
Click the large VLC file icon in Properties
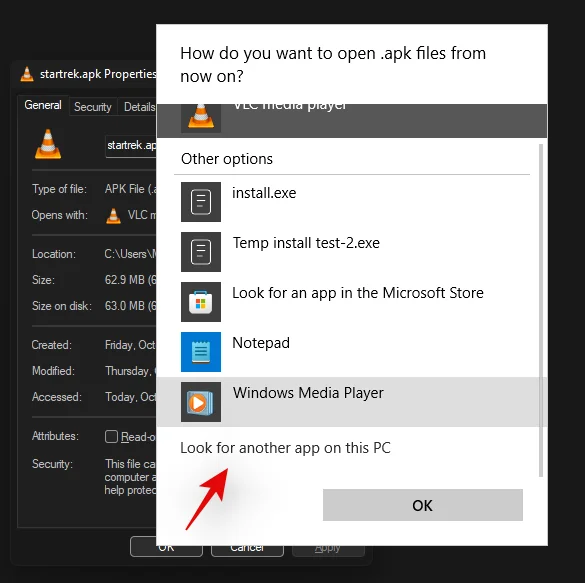click(x=48, y=144)
